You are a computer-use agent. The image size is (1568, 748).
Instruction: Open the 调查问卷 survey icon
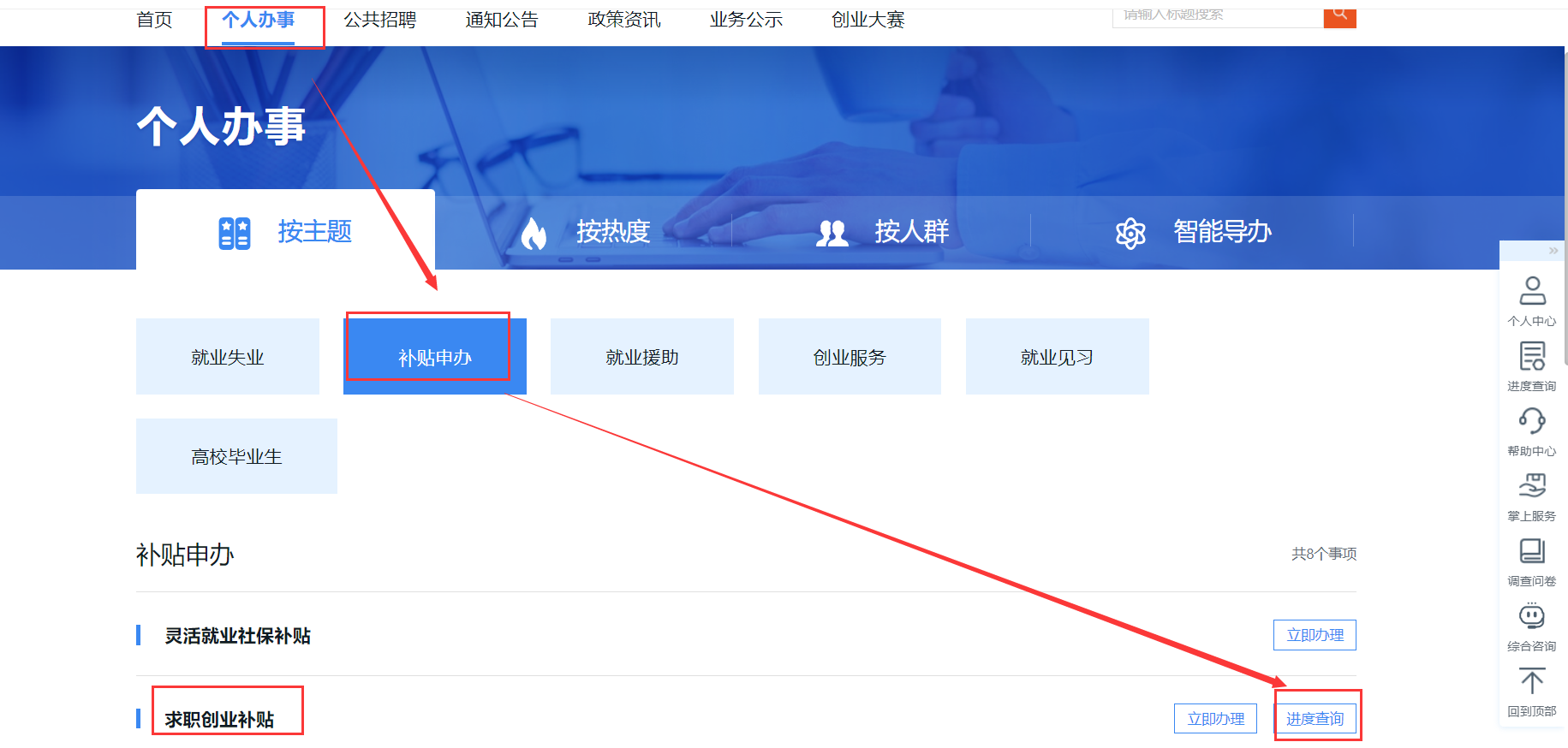click(x=1531, y=551)
